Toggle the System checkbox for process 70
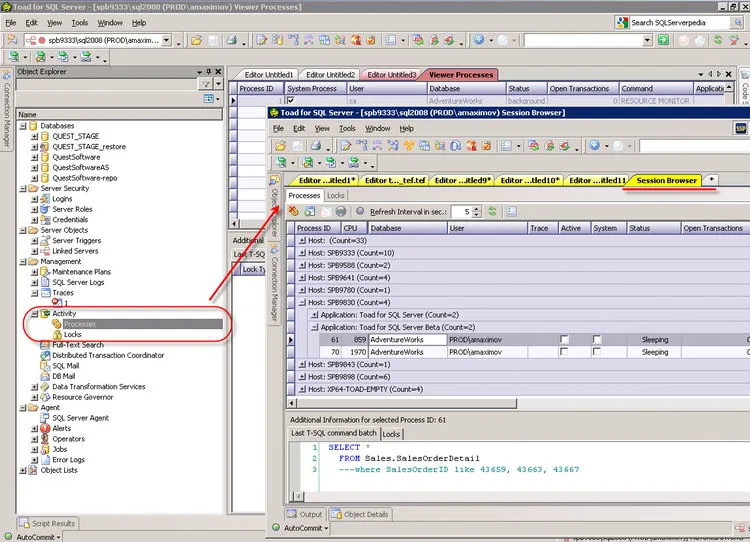This screenshot has height=542, width=750. pos(596,352)
